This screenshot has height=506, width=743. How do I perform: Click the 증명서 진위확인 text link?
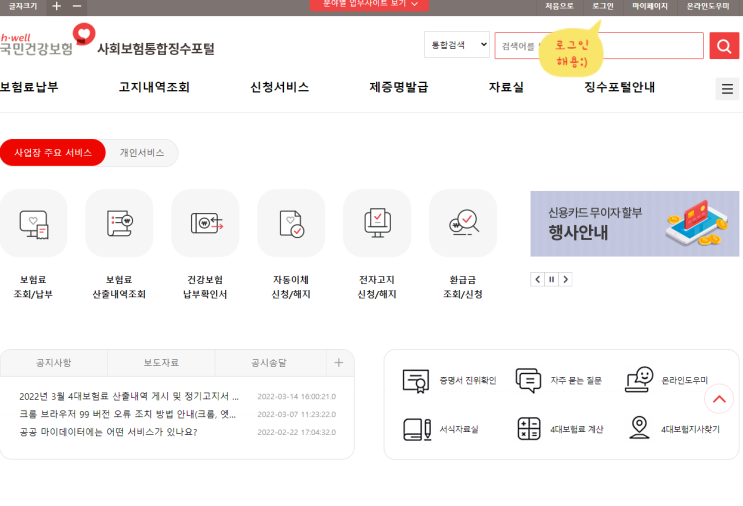pos(468,380)
